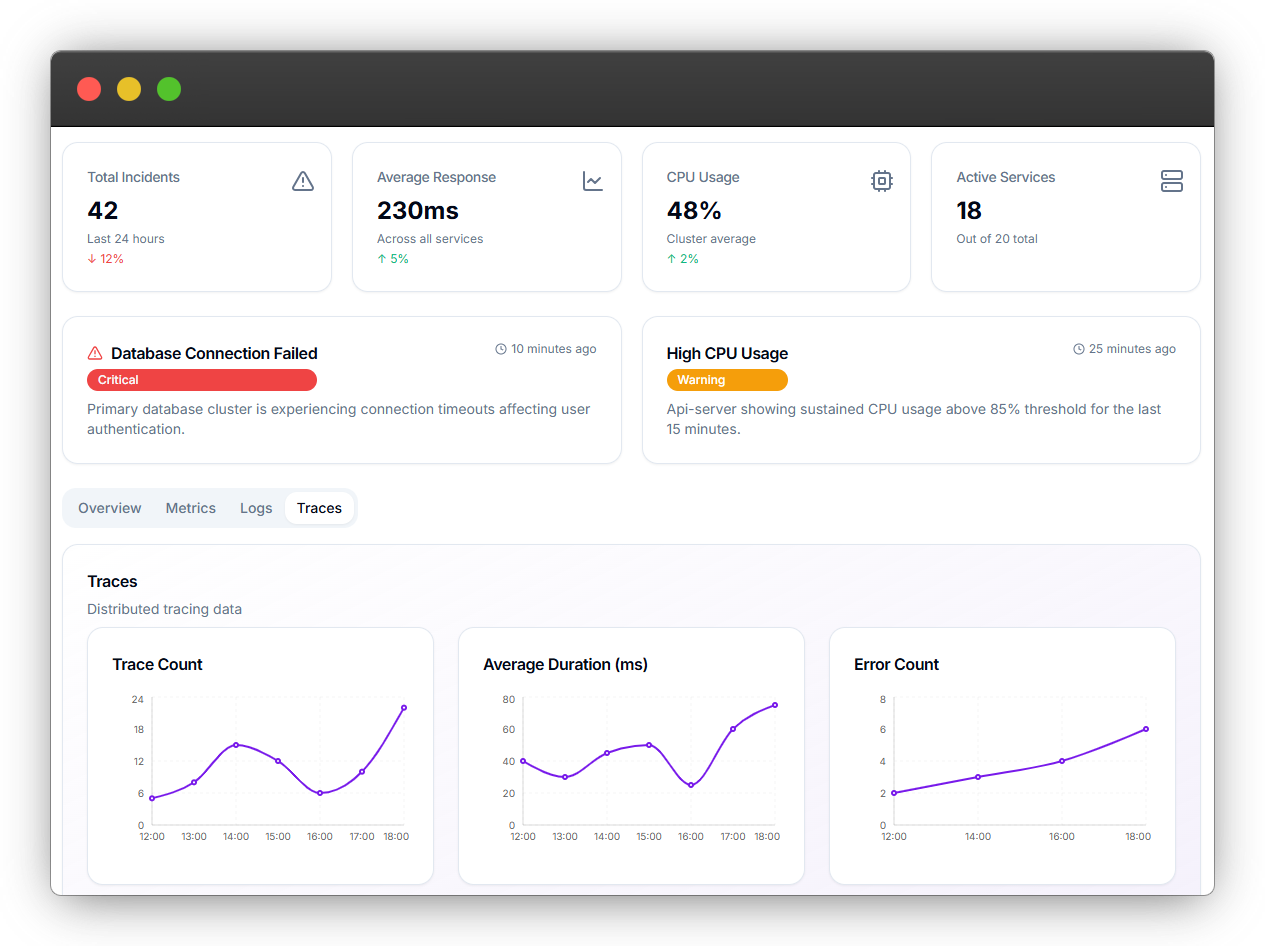Click the Critical severity badge
The height and width of the screenshot is (946, 1265).
pos(201,380)
